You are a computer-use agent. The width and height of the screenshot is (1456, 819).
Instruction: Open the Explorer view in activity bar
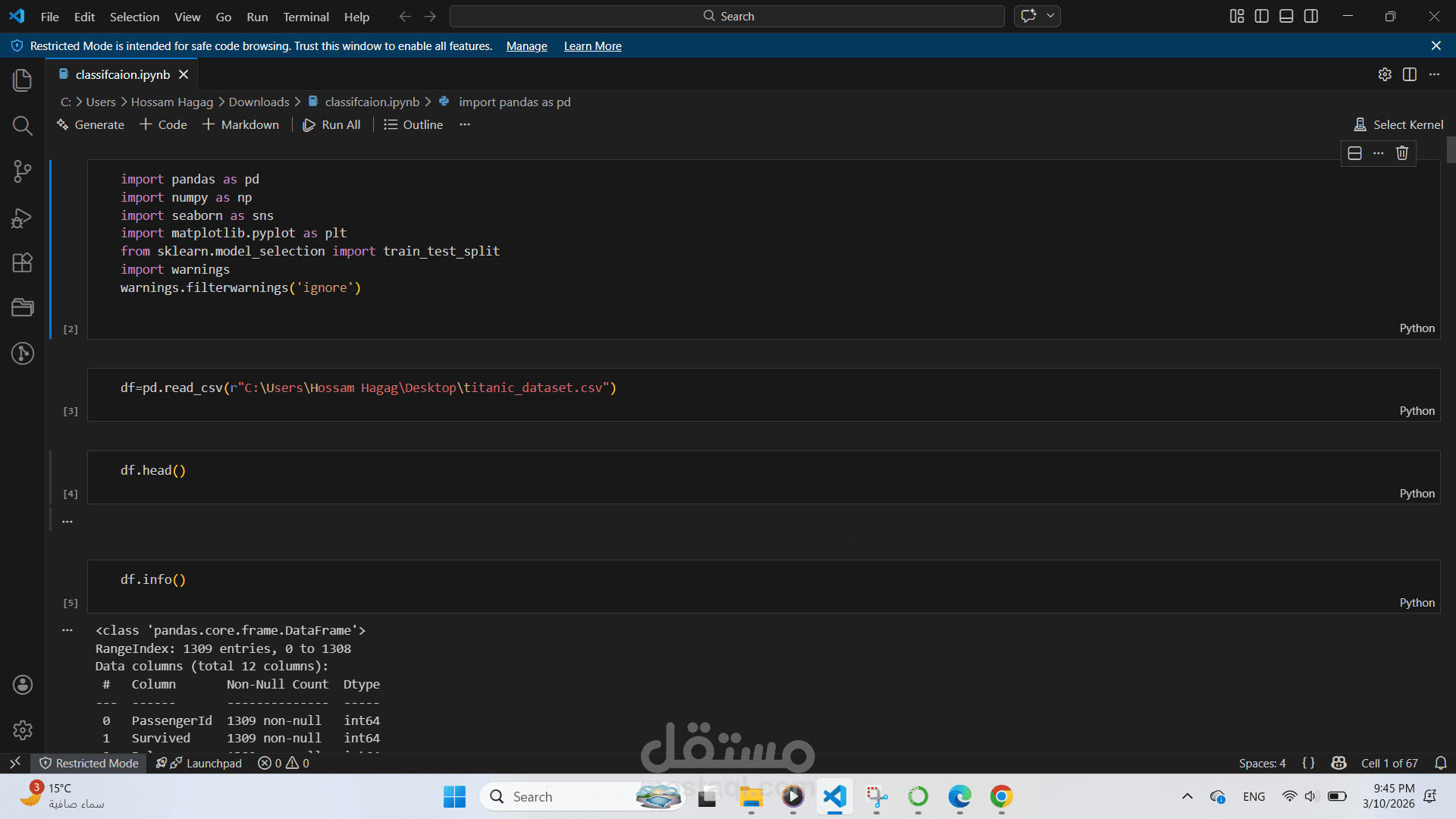[23, 80]
